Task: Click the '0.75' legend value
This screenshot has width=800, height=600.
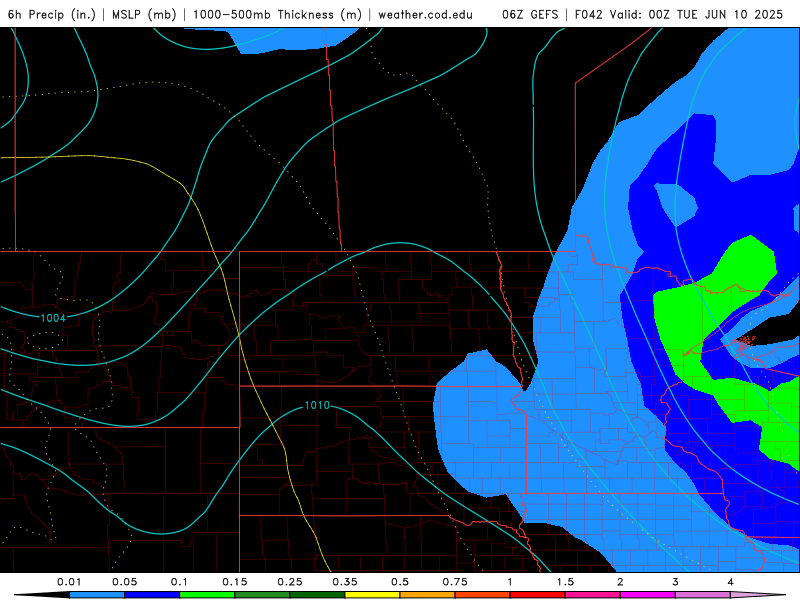Action: 455,582
